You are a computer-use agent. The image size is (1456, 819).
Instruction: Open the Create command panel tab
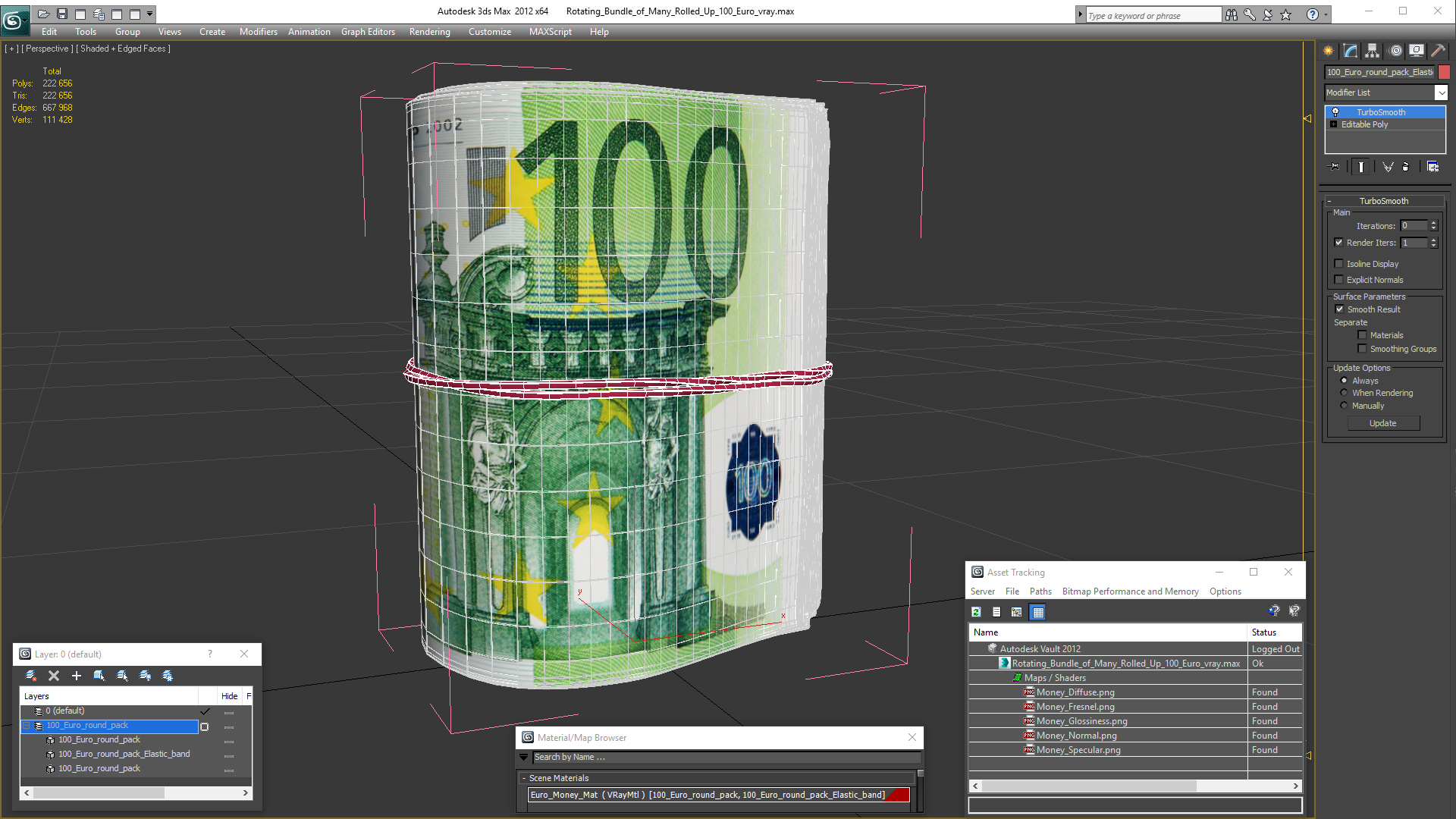tap(1329, 51)
